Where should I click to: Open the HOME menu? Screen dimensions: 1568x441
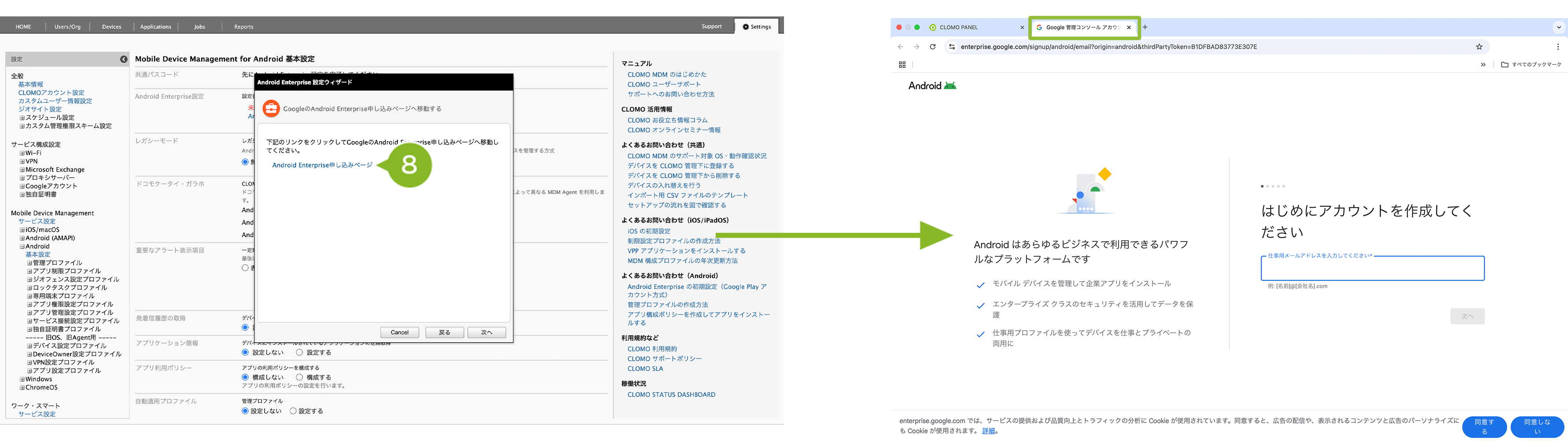pyautogui.click(x=23, y=27)
